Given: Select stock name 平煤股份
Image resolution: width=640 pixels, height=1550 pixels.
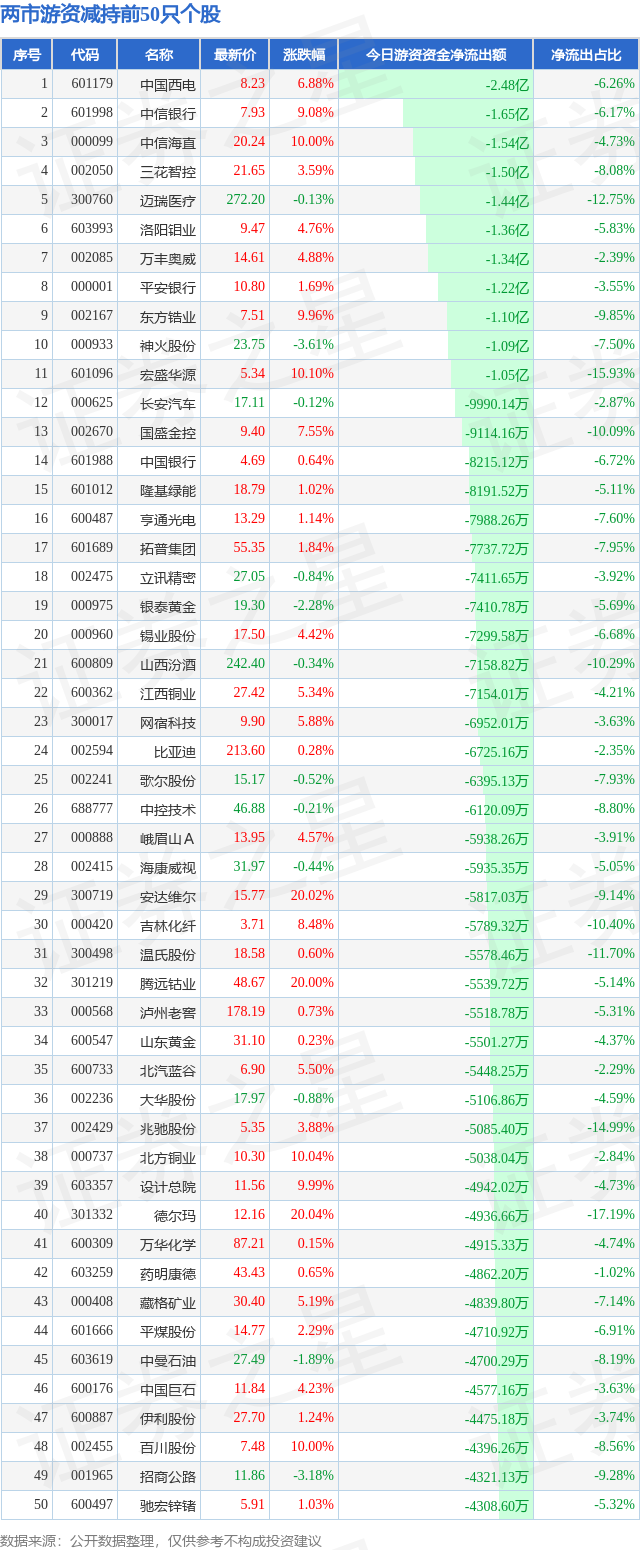Looking at the screenshot, I should (x=168, y=1332).
